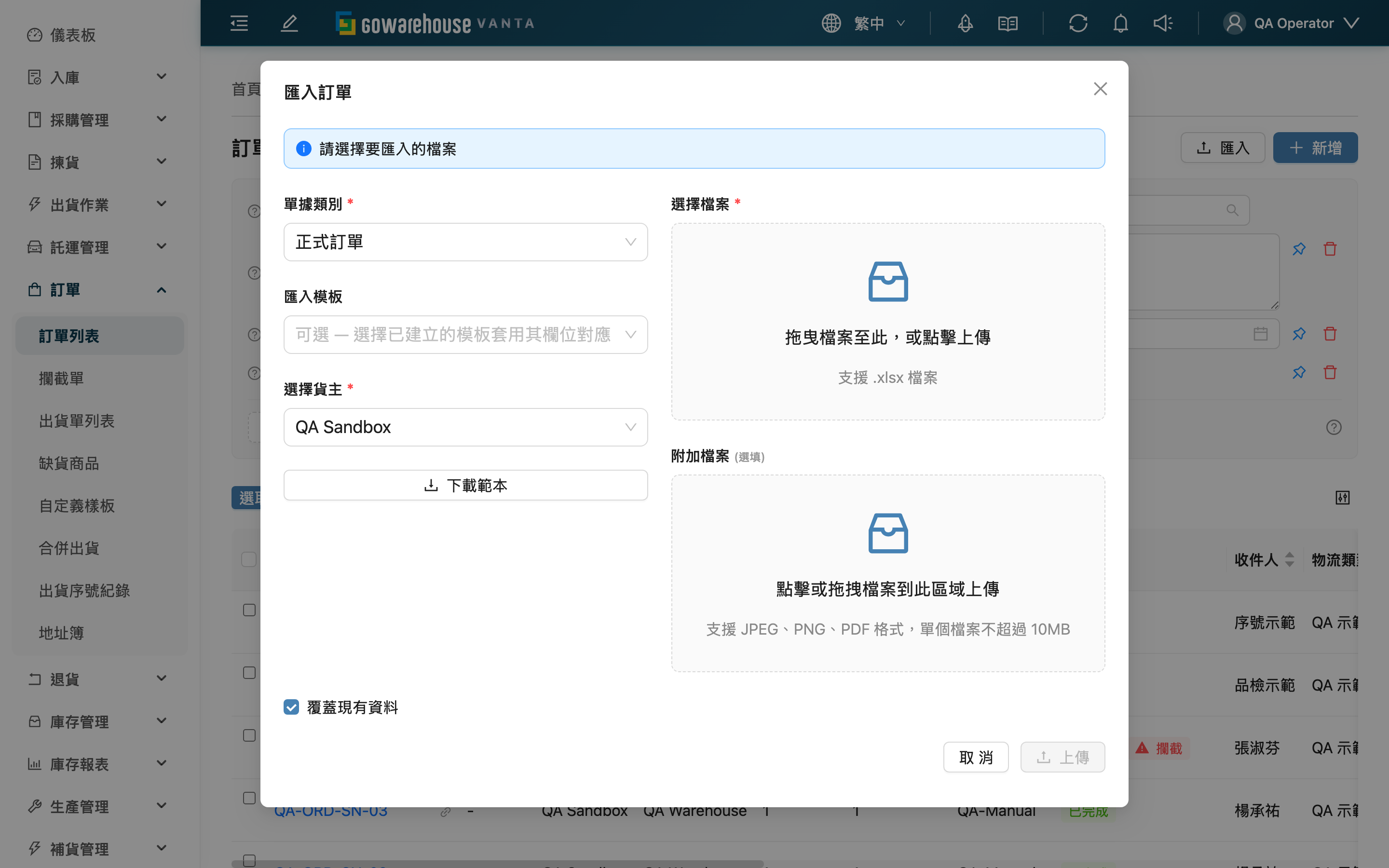The height and width of the screenshot is (868, 1389).
Task: Click the 上傳 button
Action: coord(1062,757)
